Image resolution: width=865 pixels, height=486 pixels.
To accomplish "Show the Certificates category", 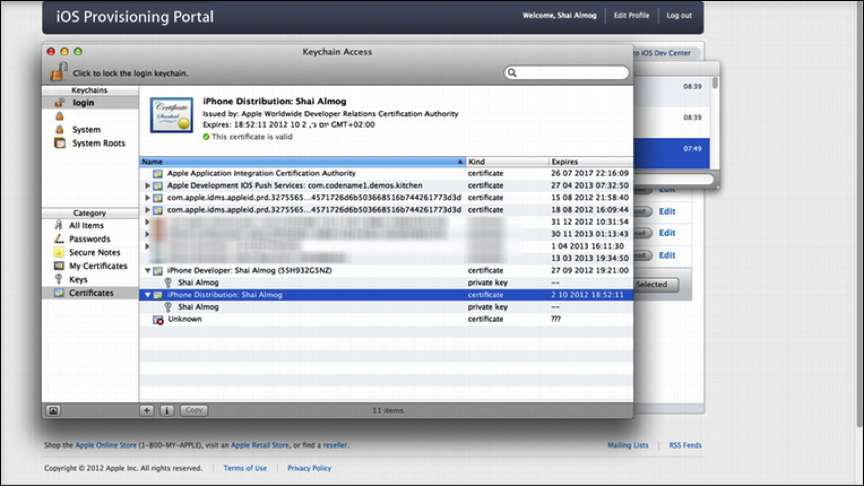I will (90, 293).
